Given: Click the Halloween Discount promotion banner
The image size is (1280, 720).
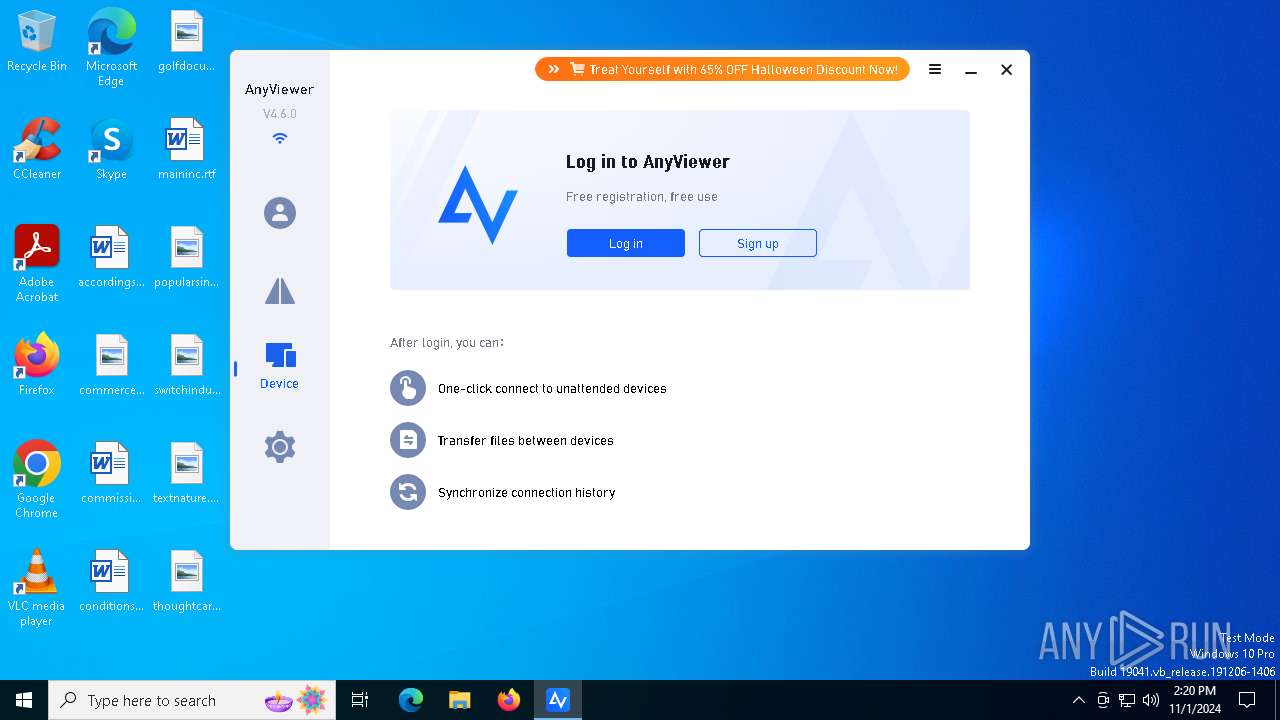Looking at the screenshot, I should [x=722, y=69].
